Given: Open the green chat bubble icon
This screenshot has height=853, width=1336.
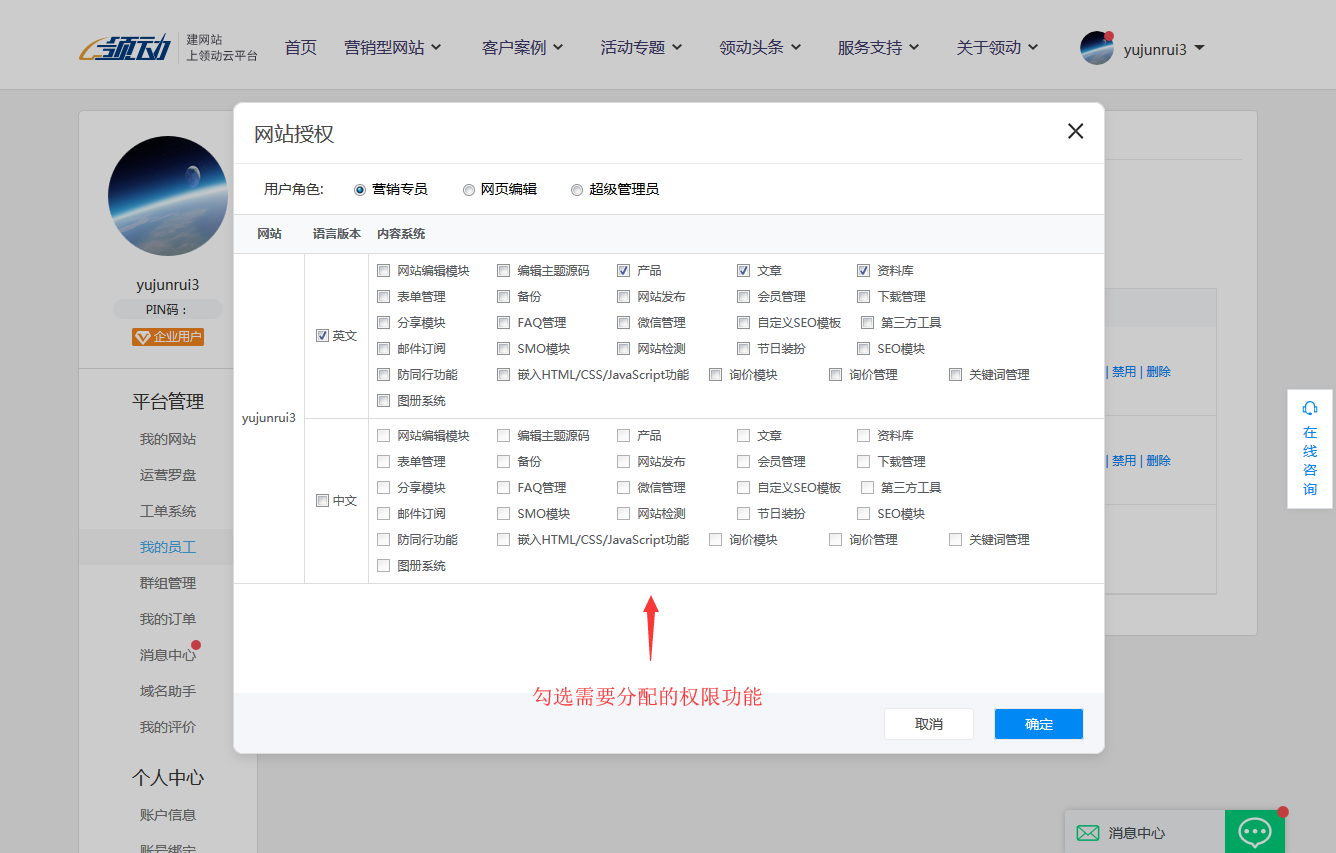Looking at the screenshot, I should tap(1255, 831).
